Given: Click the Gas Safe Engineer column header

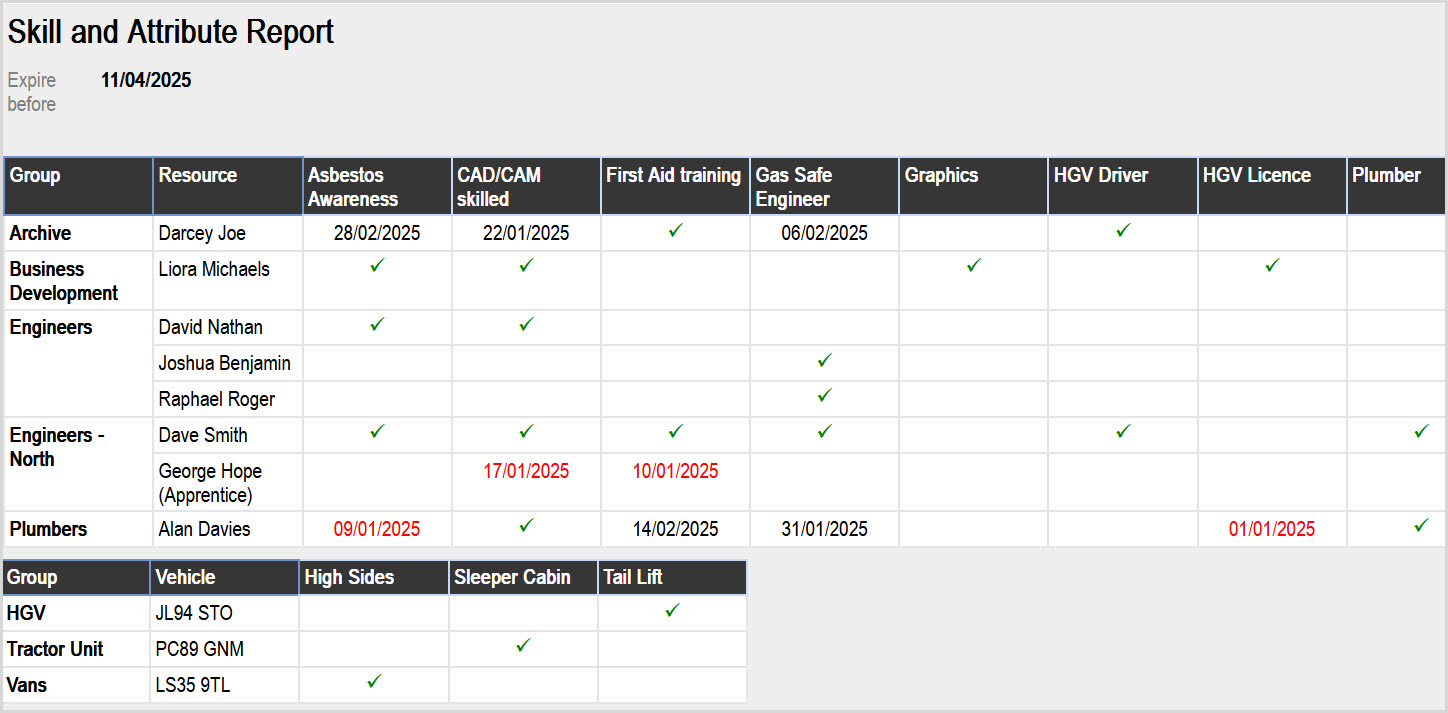Looking at the screenshot, I should [824, 186].
